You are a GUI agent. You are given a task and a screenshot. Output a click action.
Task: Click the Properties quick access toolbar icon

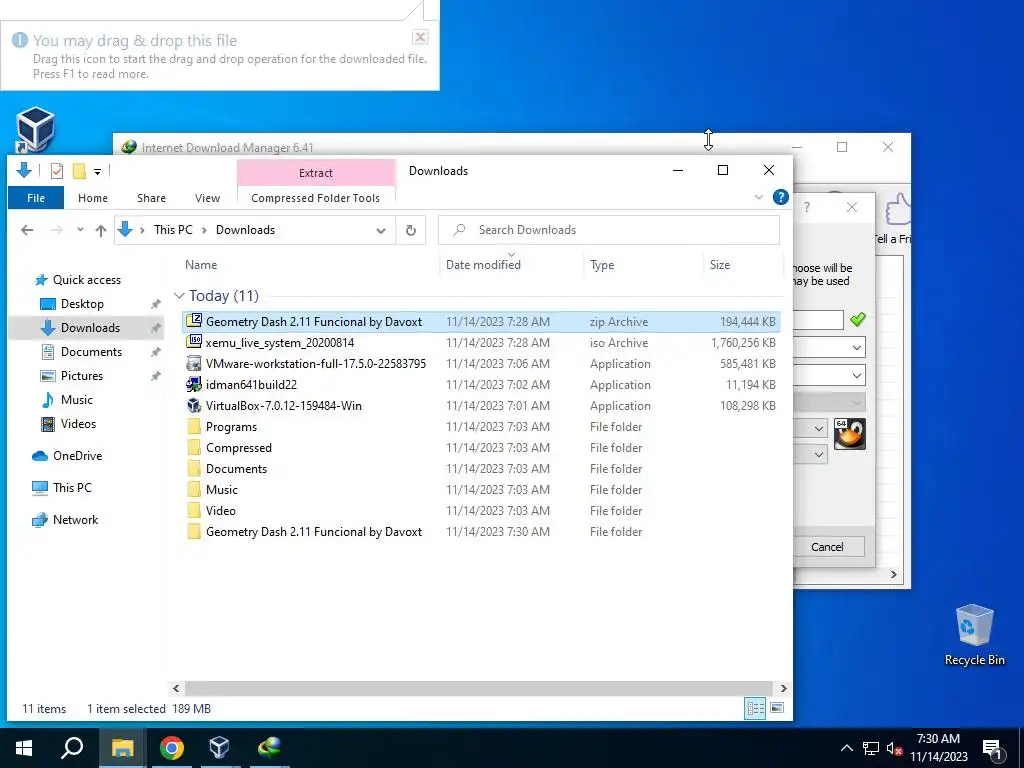[57, 171]
